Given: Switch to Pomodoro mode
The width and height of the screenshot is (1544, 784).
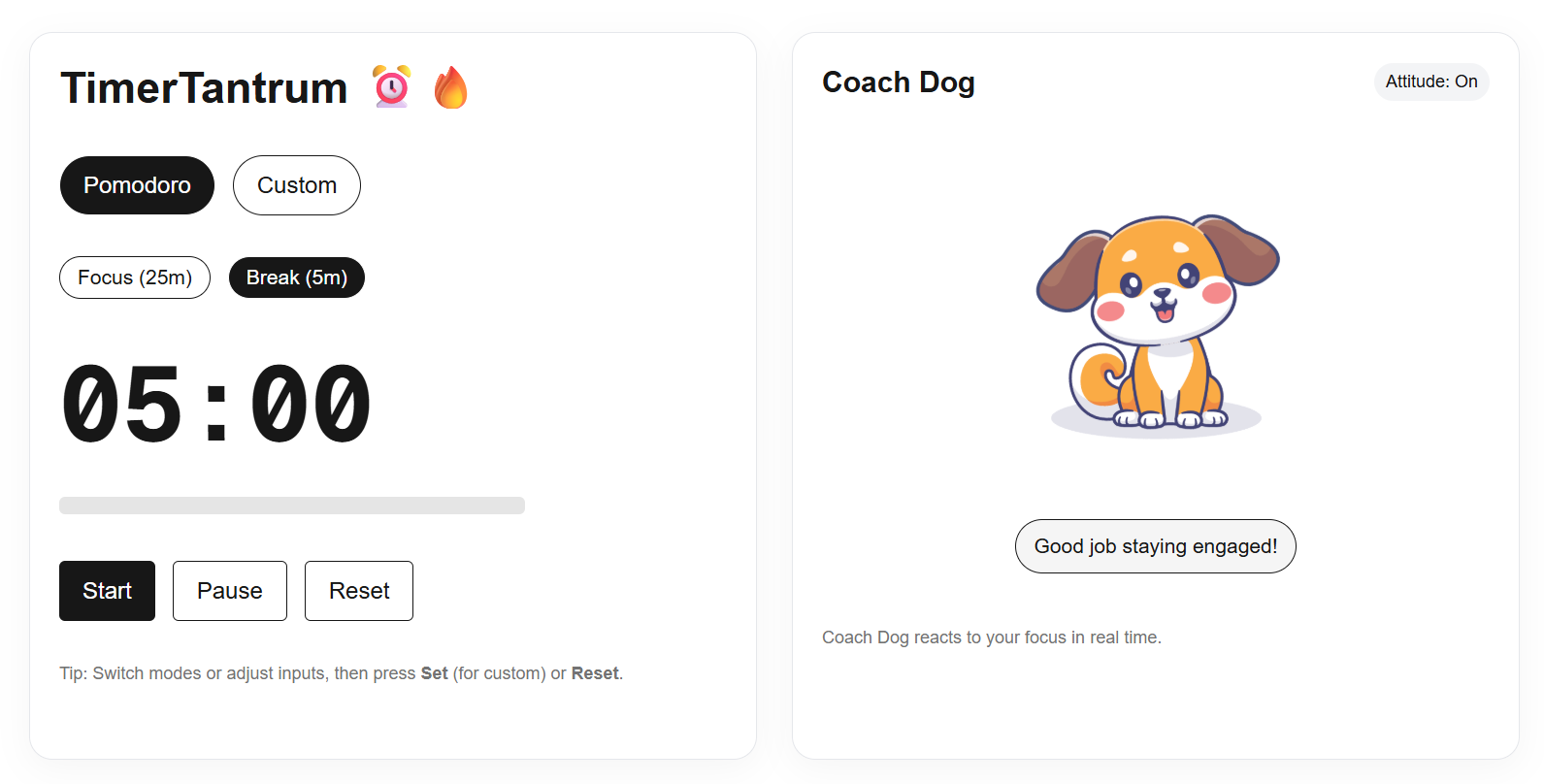Looking at the screenshot, I should 137,185.
